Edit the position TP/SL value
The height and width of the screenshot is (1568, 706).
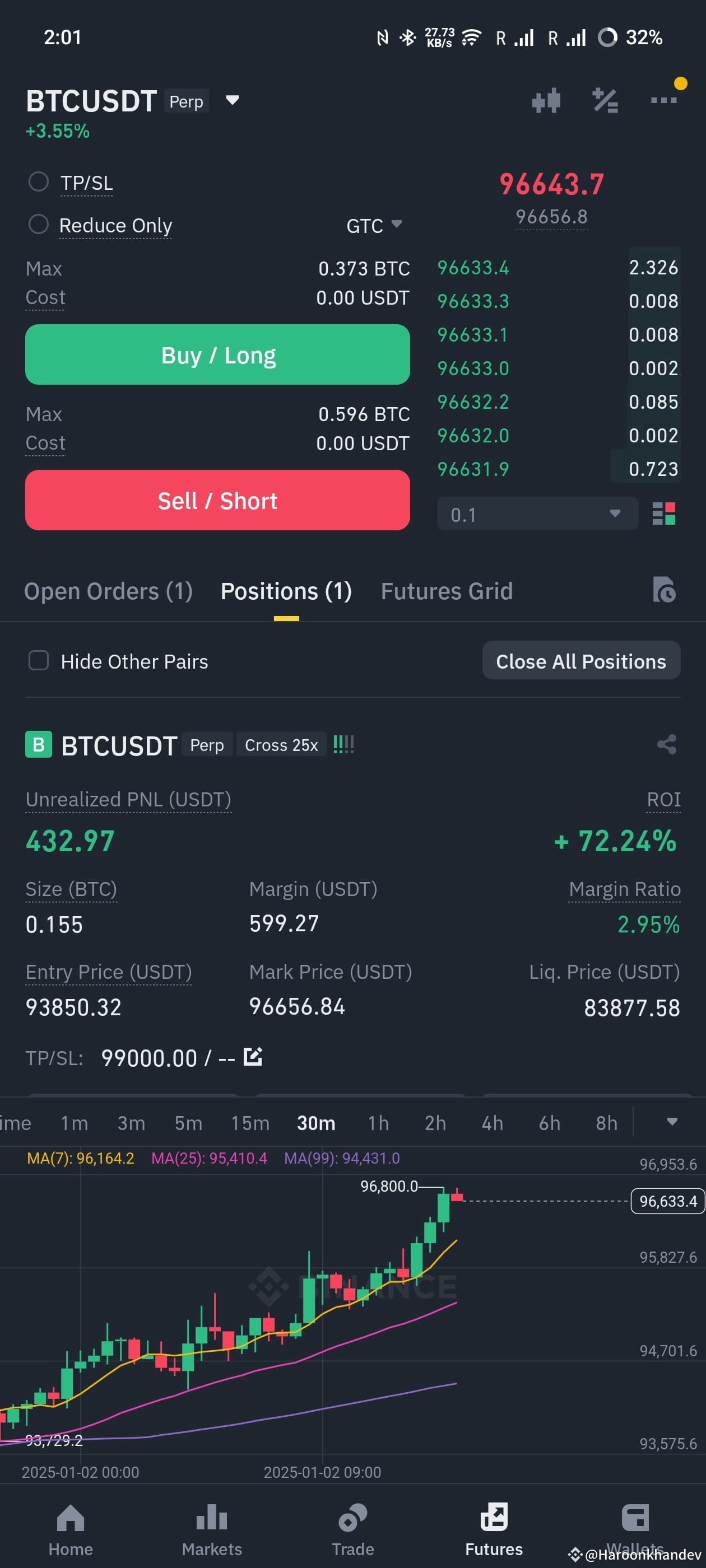[x=253, y=1057]
